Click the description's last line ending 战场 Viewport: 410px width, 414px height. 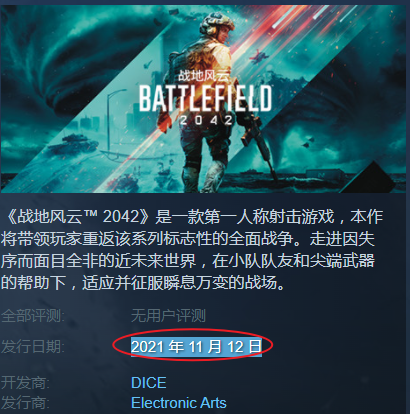click(143, 283)
